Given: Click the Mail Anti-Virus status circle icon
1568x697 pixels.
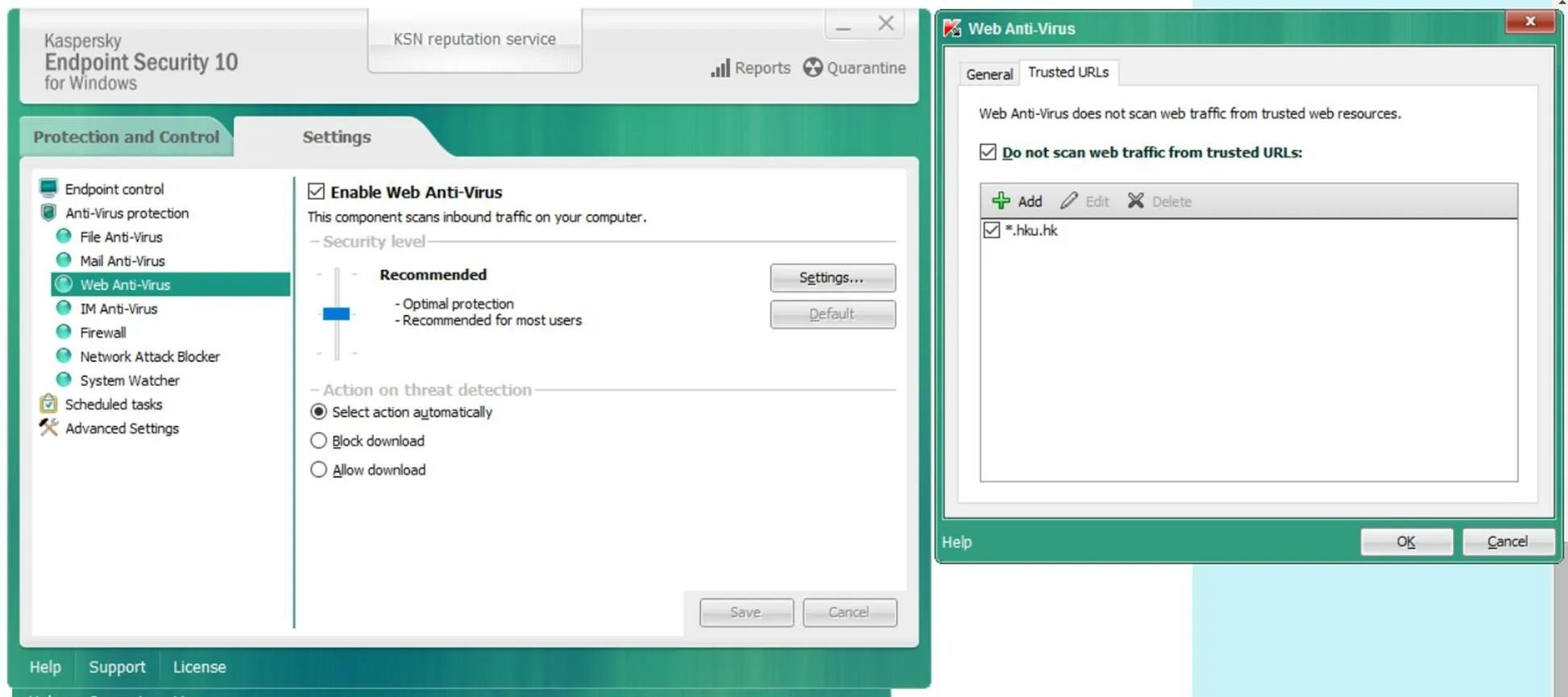Looking at the screenshot, I should 64,260.
